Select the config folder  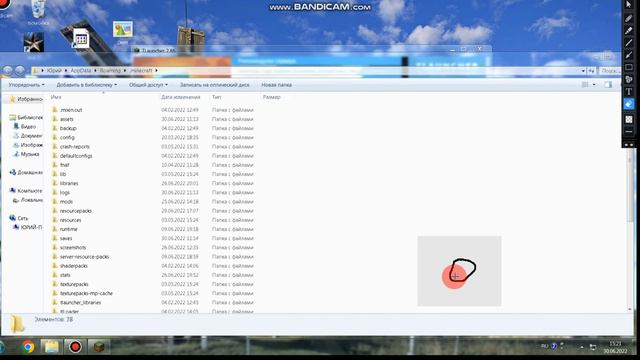tap(67, 138)
